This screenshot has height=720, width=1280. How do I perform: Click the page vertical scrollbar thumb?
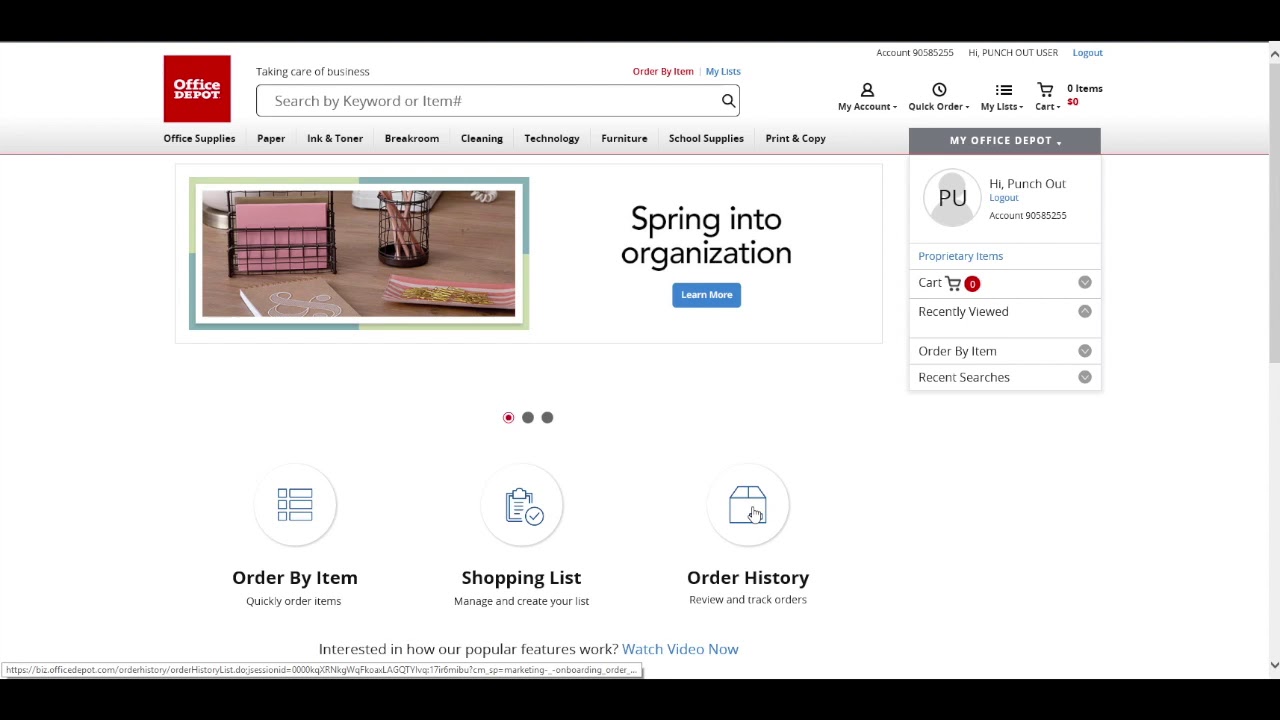[x=1274, y=213]
